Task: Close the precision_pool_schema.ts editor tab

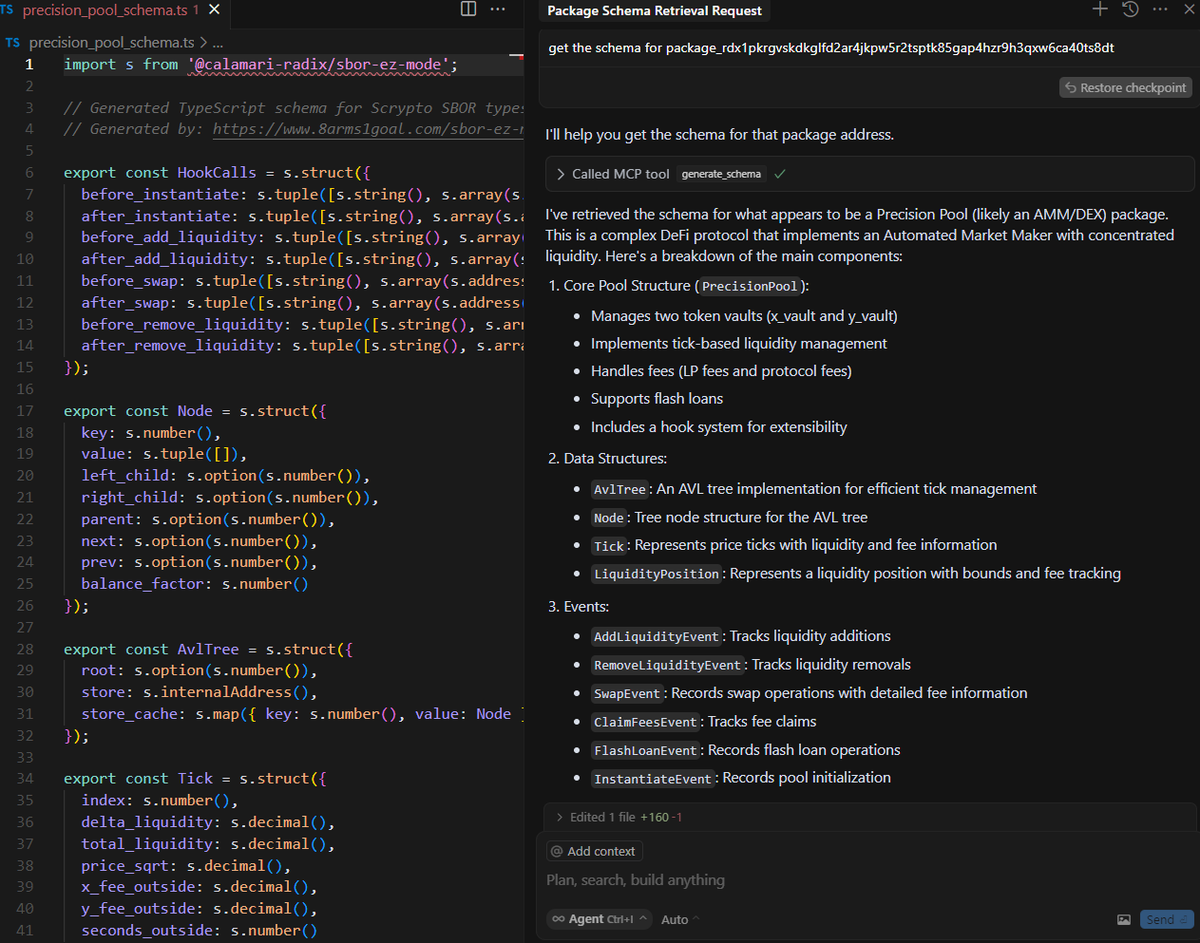Action: tap(213, 11)
